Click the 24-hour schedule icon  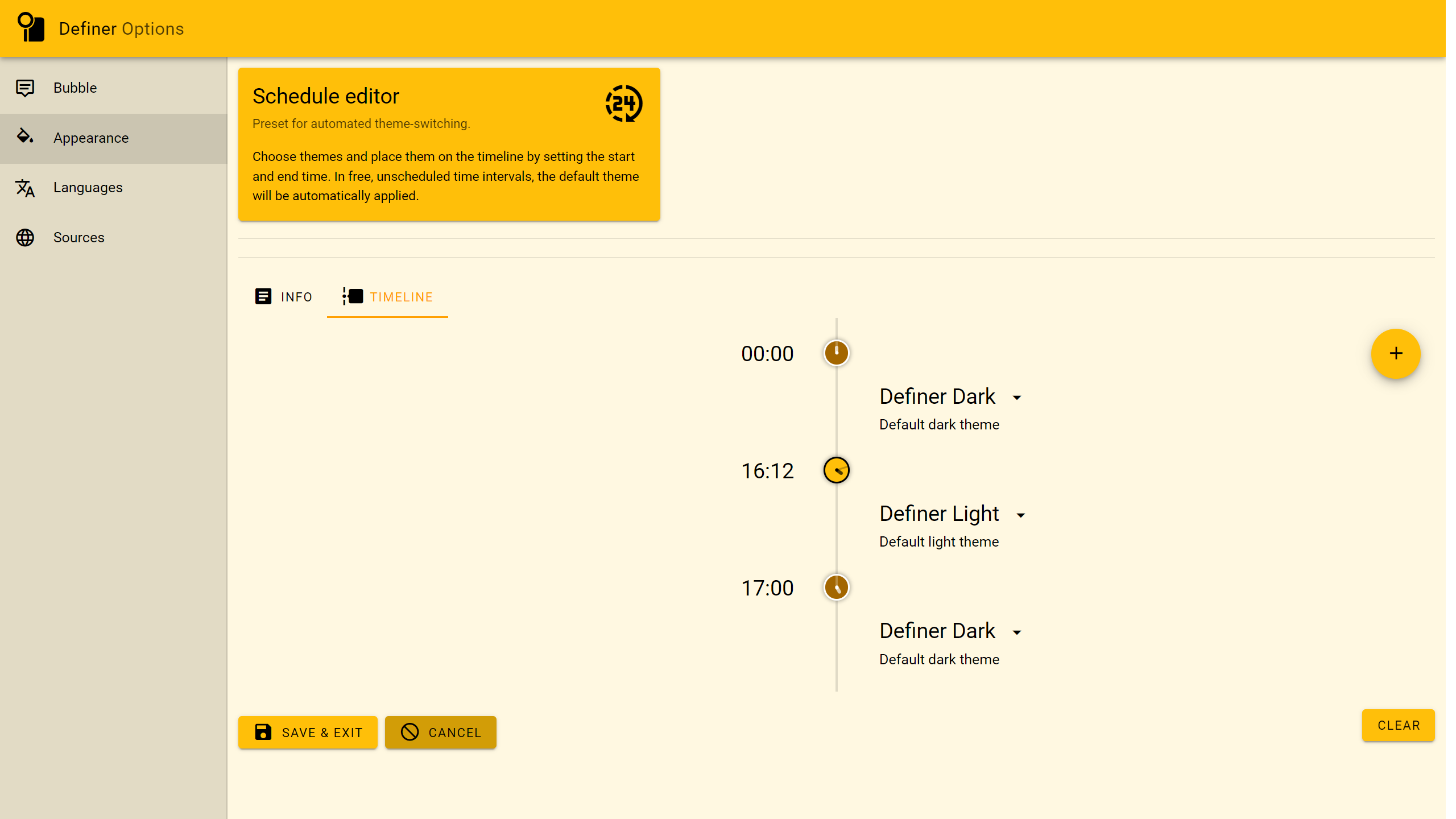point(623,104)
